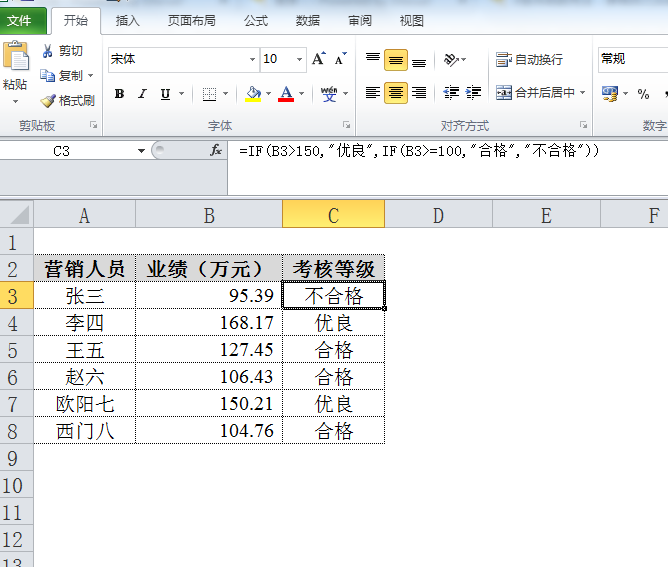Screen dimensions: 668x567
Task: Switch to the Data (数据) tab
Action: point(308,20)
